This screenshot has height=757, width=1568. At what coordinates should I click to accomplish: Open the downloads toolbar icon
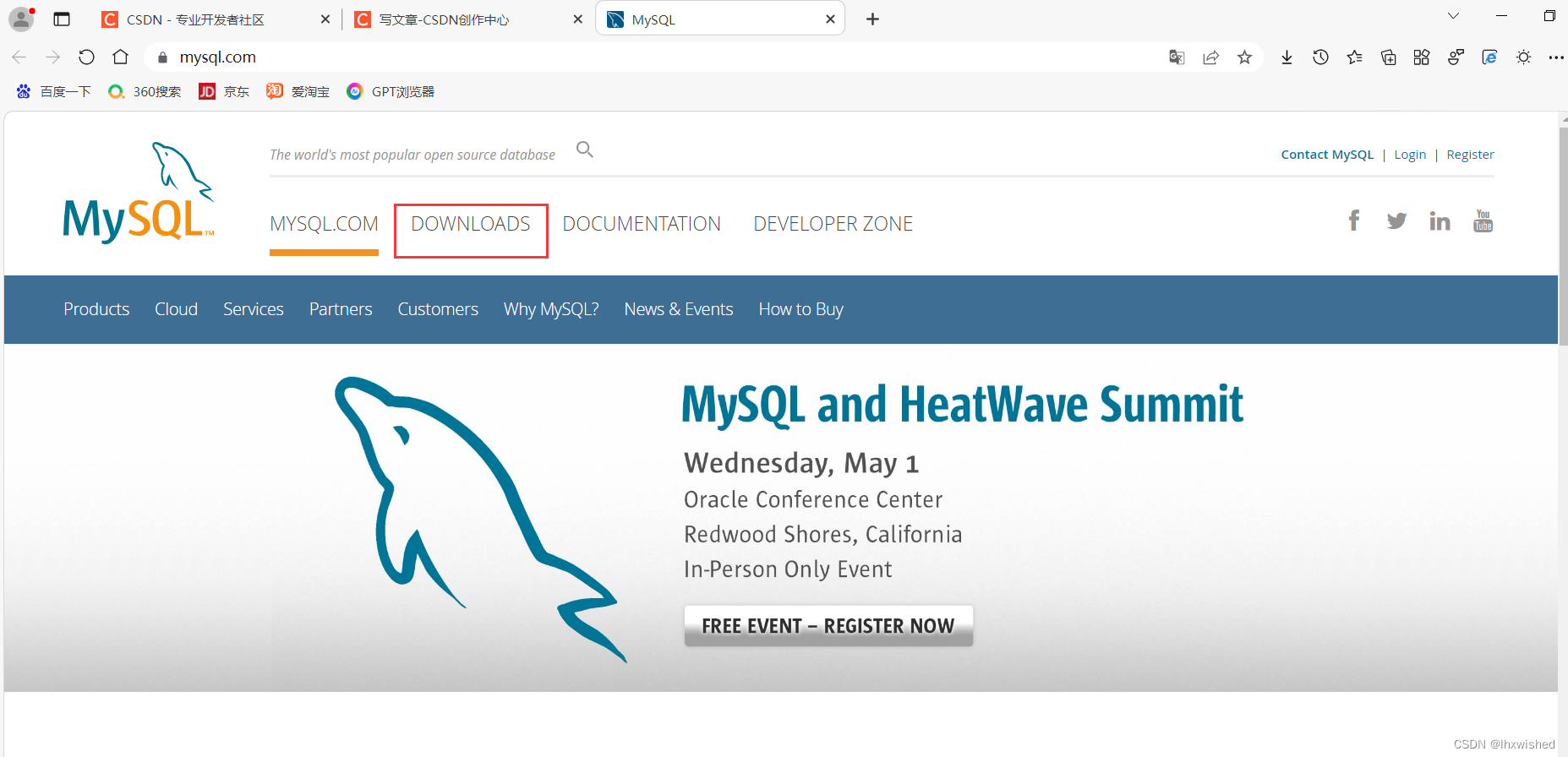(1287, 57)
